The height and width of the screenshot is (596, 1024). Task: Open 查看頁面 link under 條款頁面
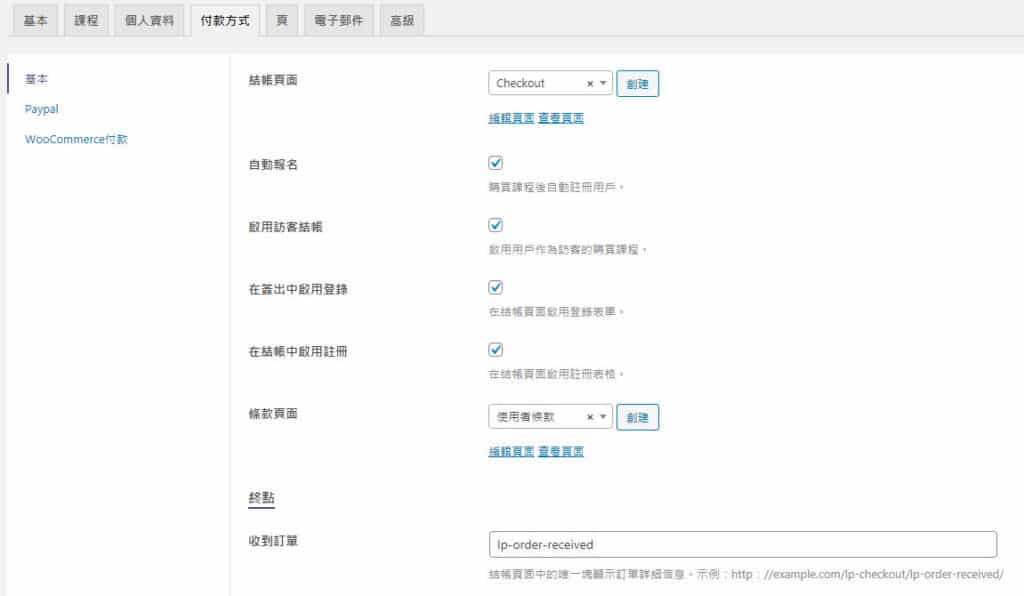(x=561, y=451)
